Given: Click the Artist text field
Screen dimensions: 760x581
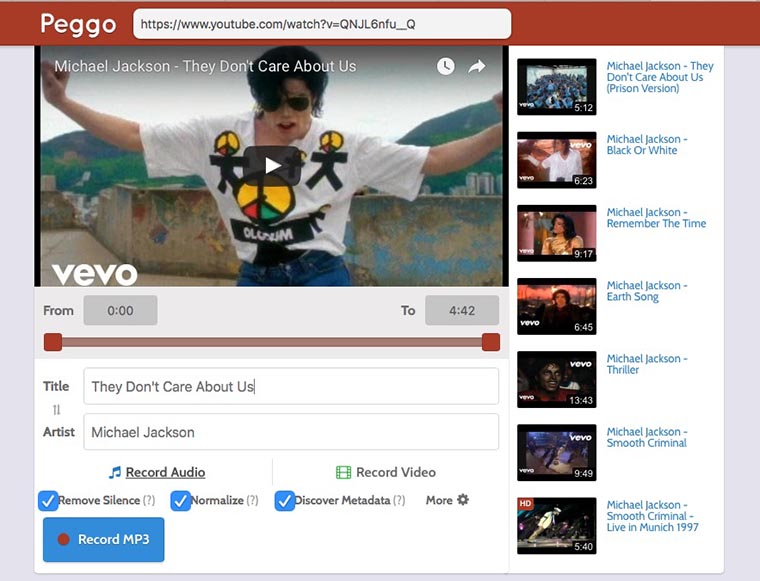Looking at the screenshot, I should (x=291, y=432).
